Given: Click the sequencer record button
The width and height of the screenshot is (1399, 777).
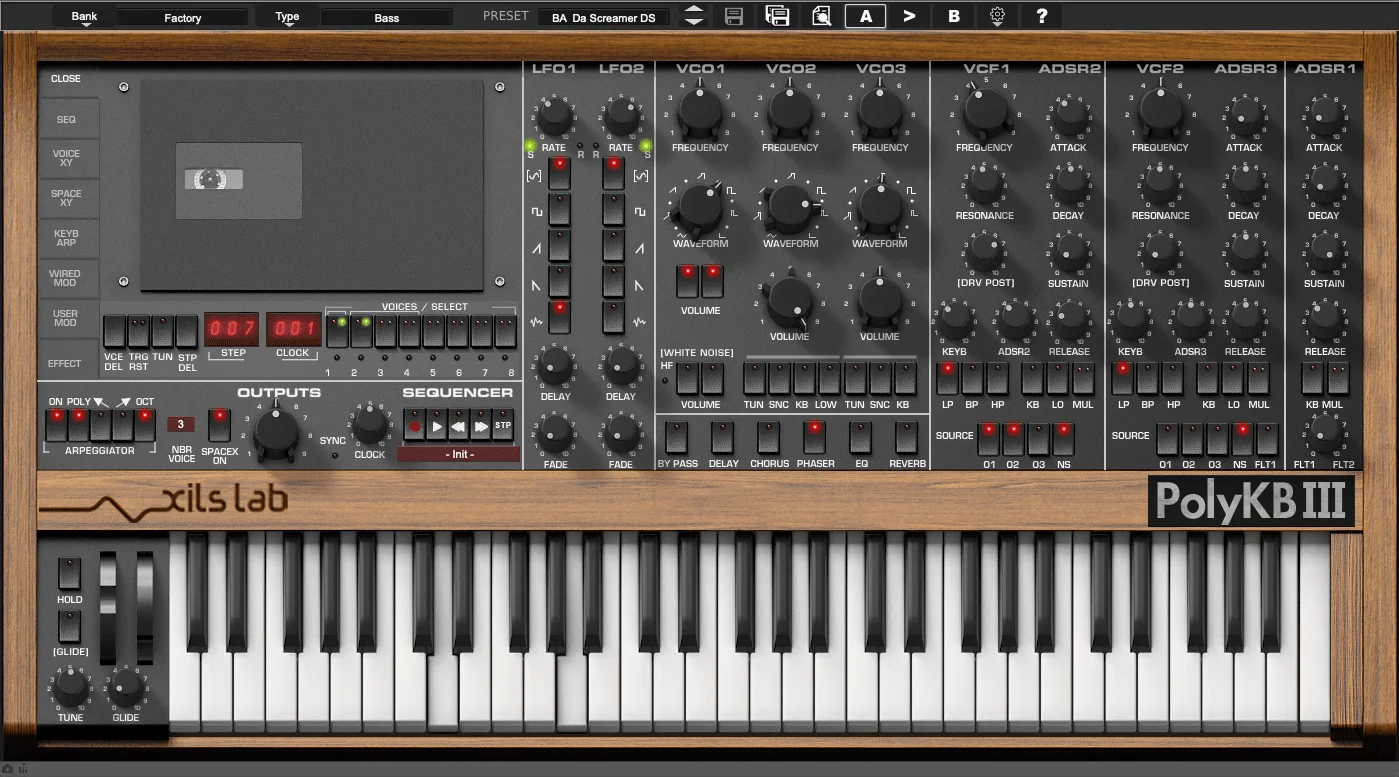Looking at the screenshot, I should [414, 426].
